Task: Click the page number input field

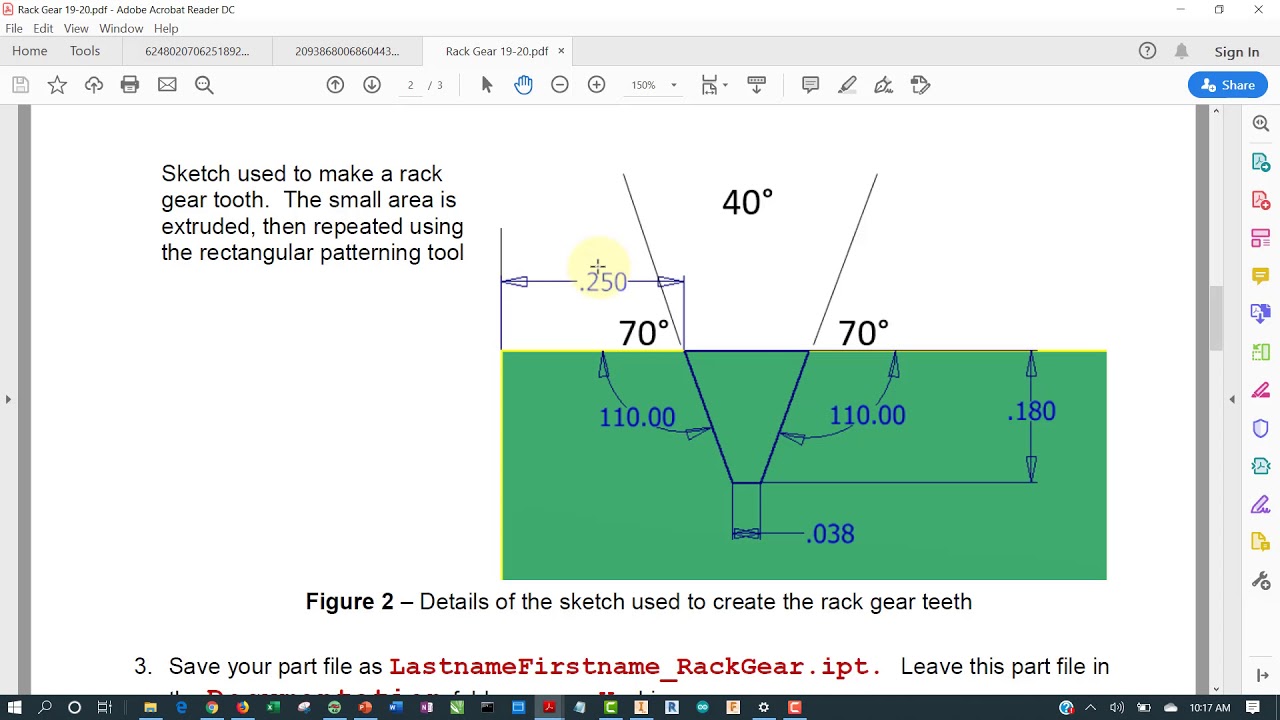Action: [x=410, y=85]
